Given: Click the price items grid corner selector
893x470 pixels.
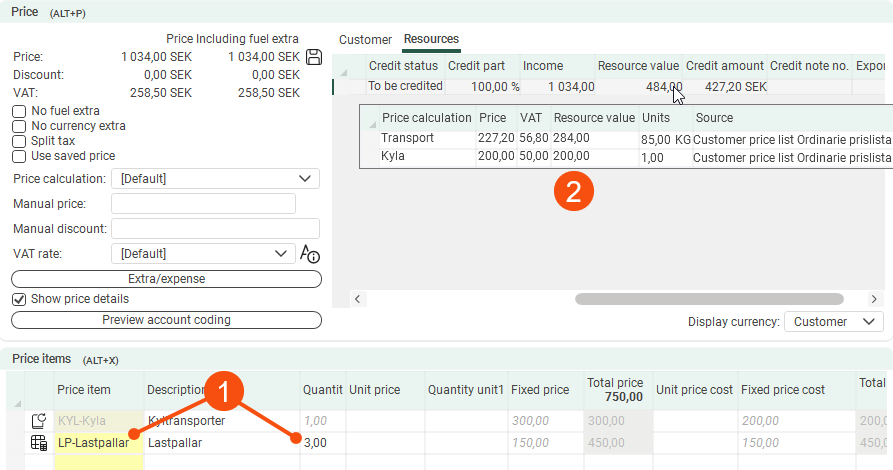Looking at the screenshot, I should point(15,402).
